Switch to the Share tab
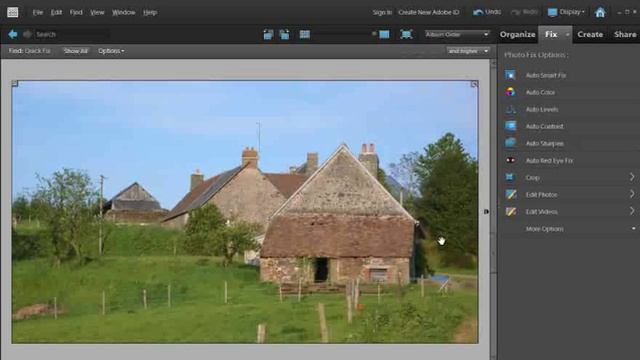The image size is (640, 360). pyautogui.click(x=625, y=35)
